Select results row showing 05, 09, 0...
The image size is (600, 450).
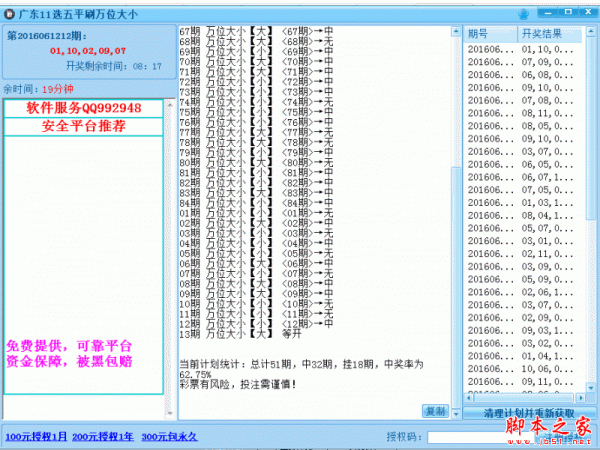[x=524, y=279]
